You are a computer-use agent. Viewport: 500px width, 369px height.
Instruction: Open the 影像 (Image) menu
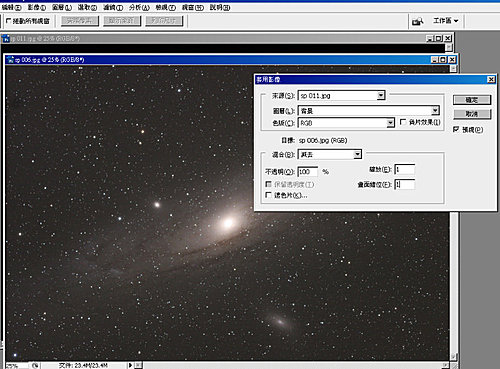(37, 7)
